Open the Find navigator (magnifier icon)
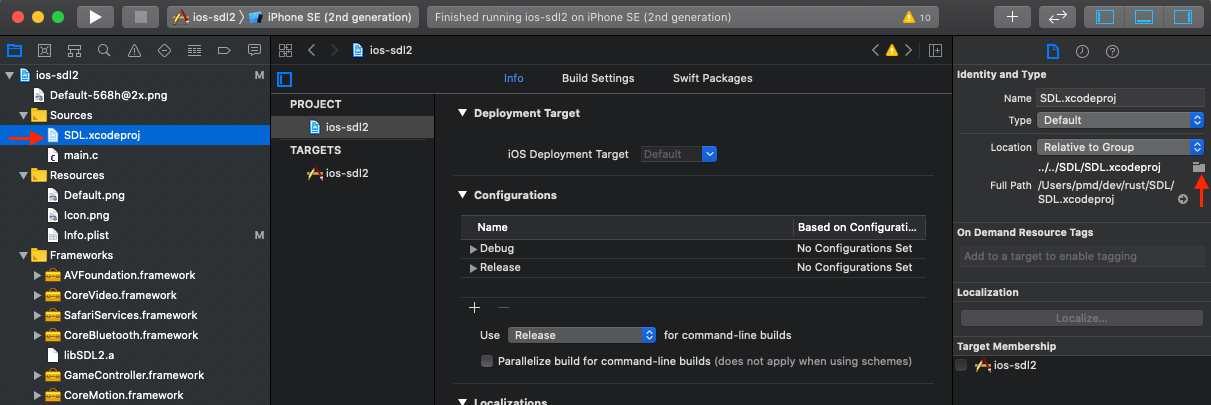Image resolution: width=1211 pixels, height=405 pixels. [x=104, y=50]
